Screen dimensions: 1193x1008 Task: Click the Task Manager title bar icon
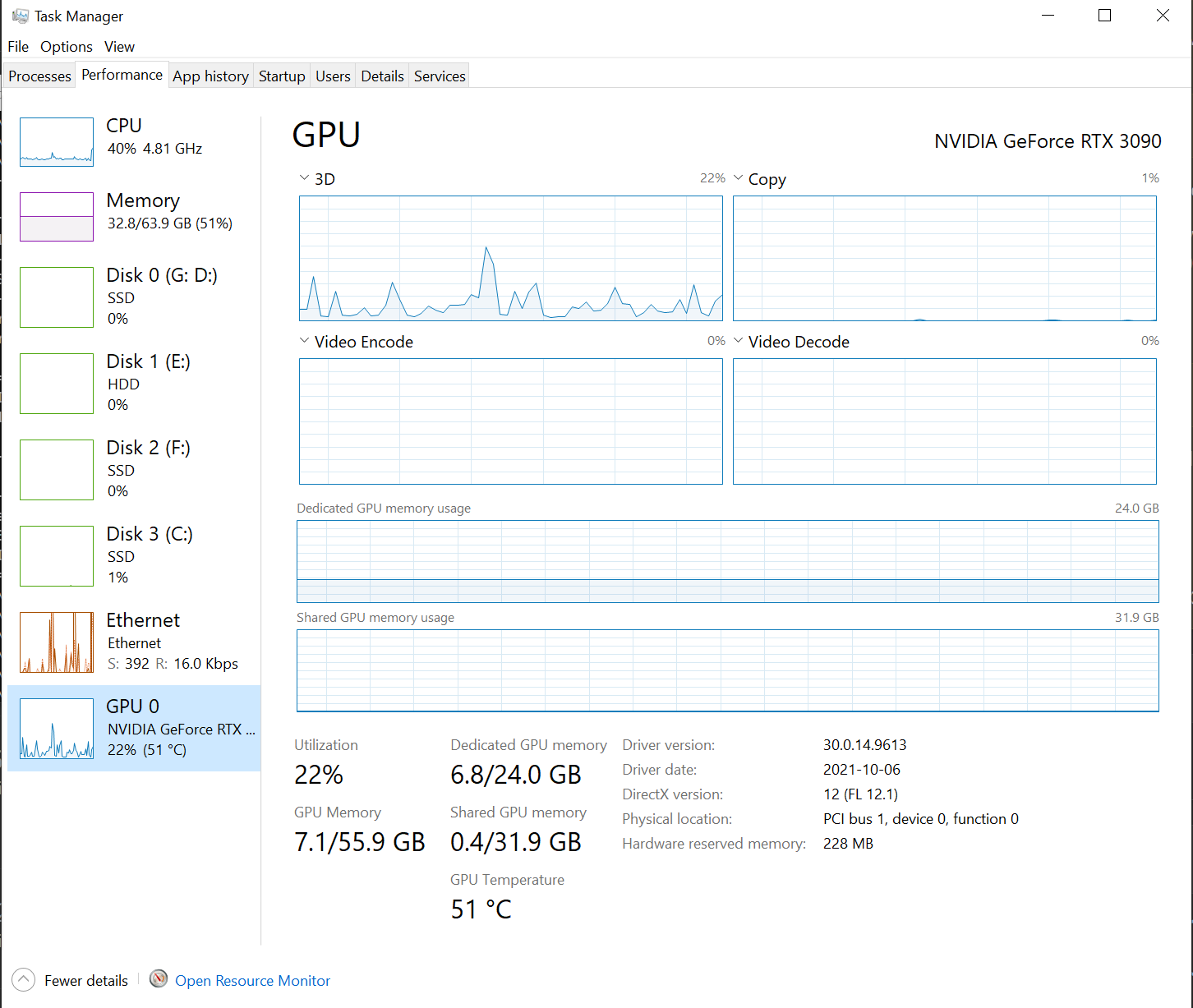coord(21,16)
